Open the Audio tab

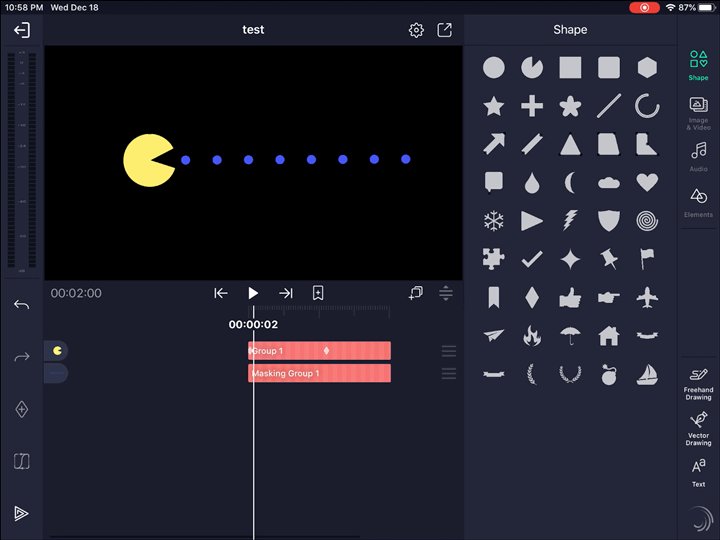pos(698,157)
